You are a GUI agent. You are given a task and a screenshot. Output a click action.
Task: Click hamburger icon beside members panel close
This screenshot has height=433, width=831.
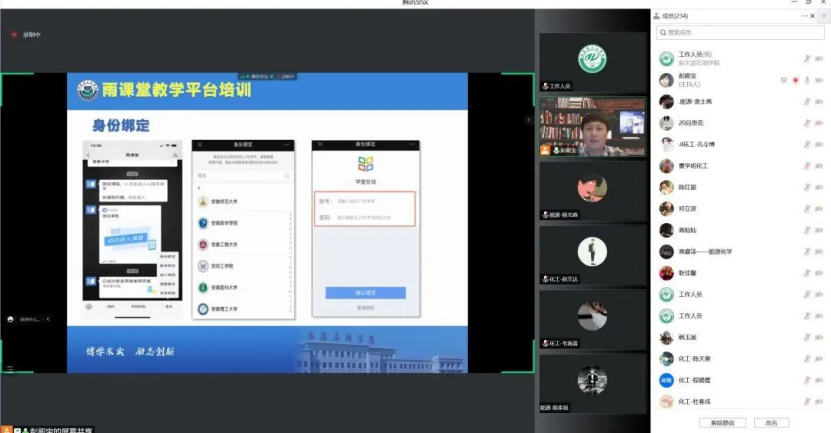pyautogui.click(x=824, y=16)
